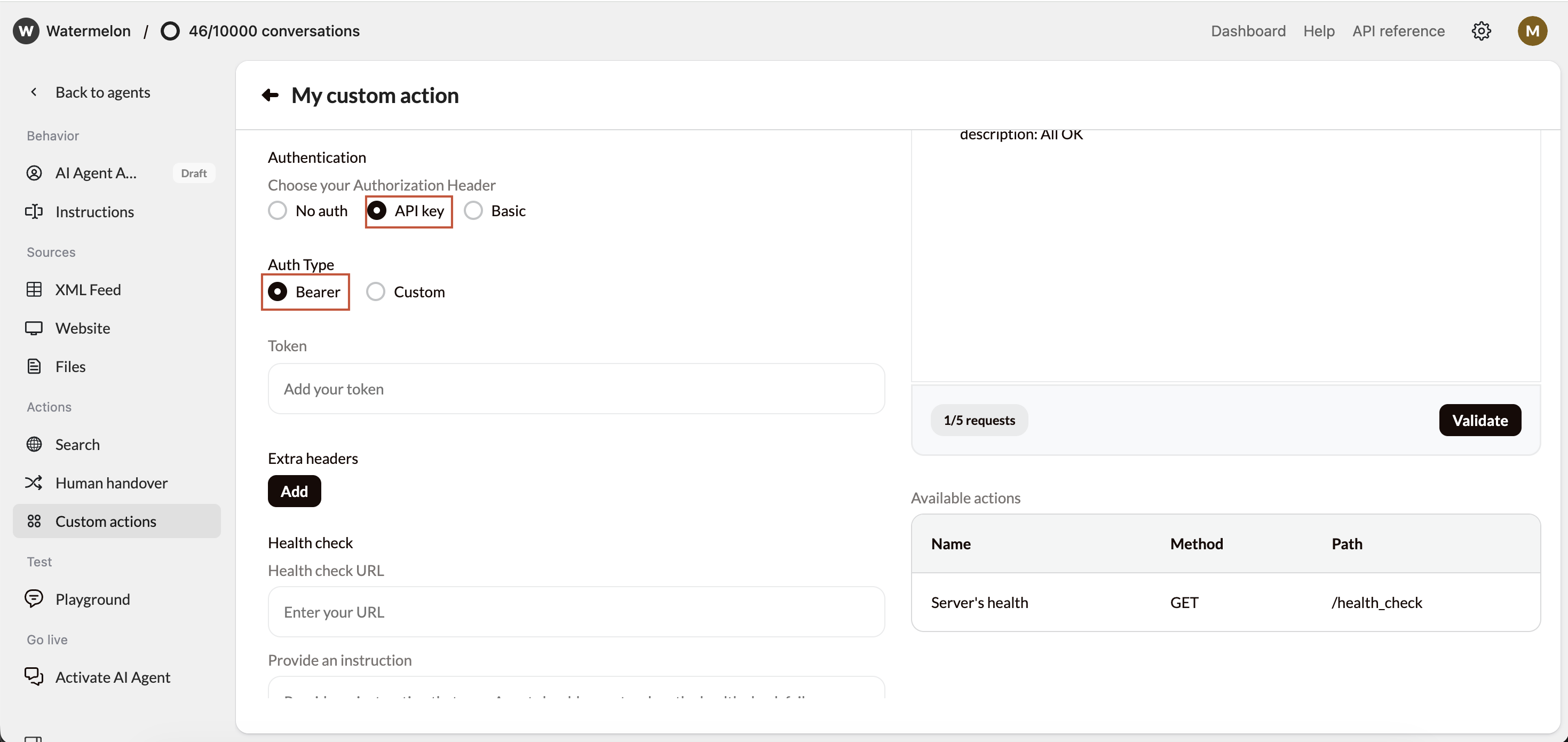
Task: Open the XML Feed source
Action: point(35,290)
